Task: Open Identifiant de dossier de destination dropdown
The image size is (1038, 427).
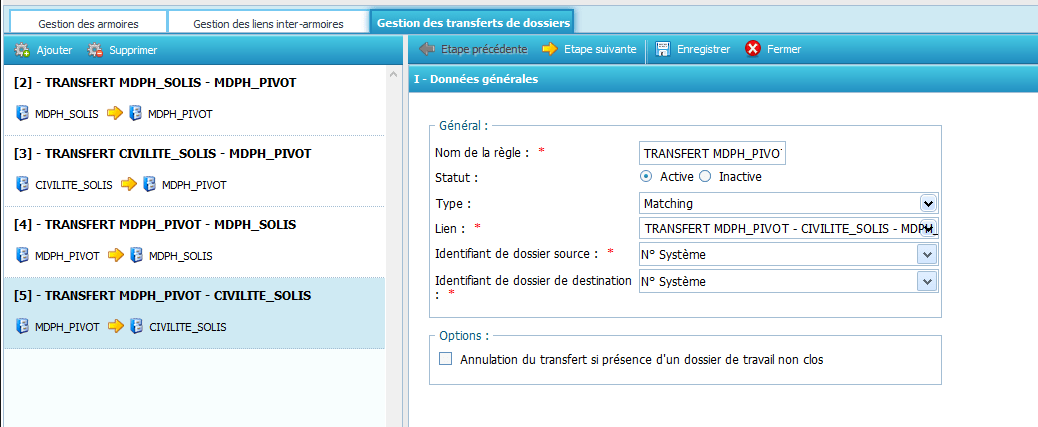Action: tap(927, 281)
